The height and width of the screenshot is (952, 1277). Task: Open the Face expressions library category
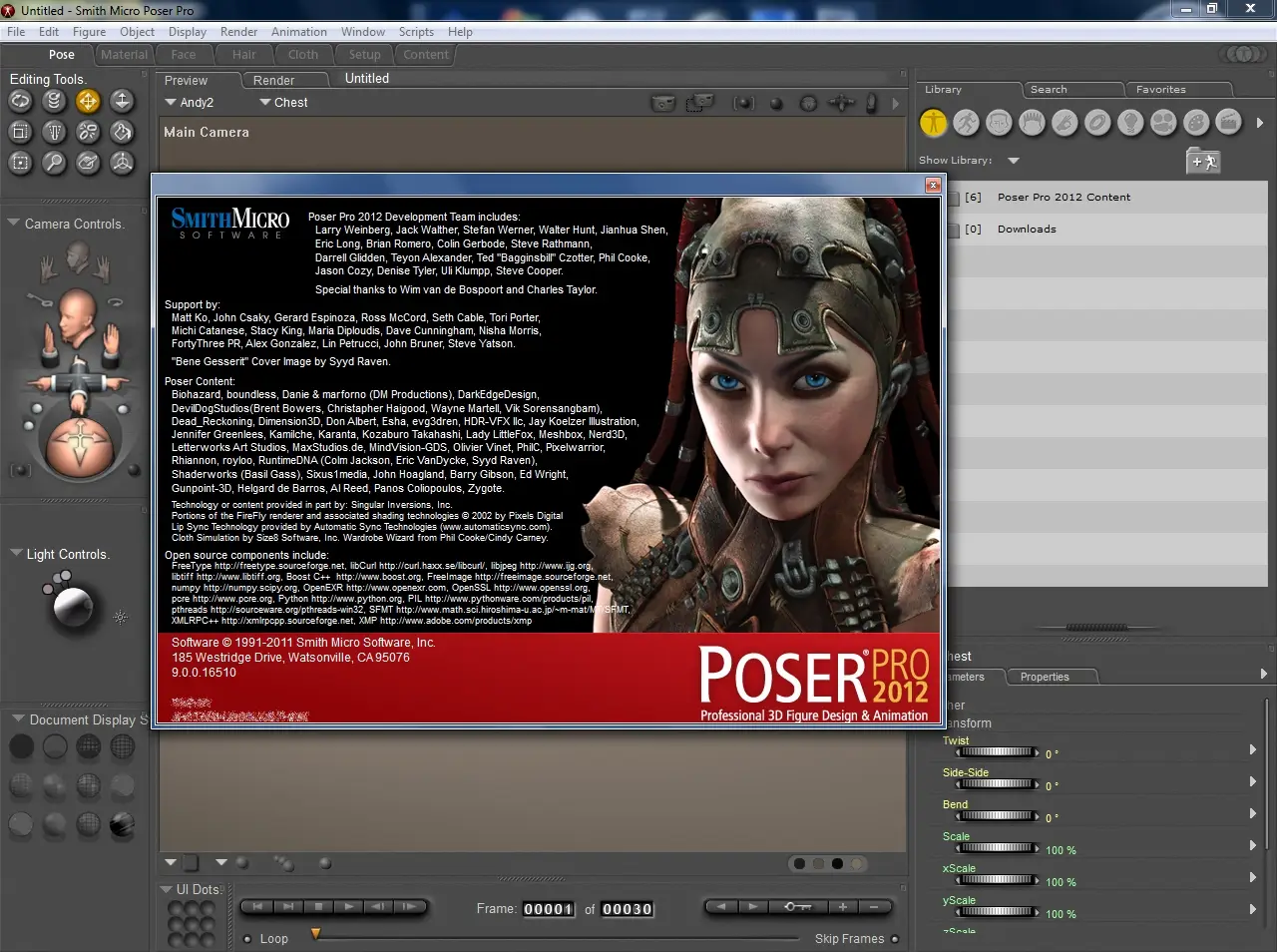click(x=999, y=123)
